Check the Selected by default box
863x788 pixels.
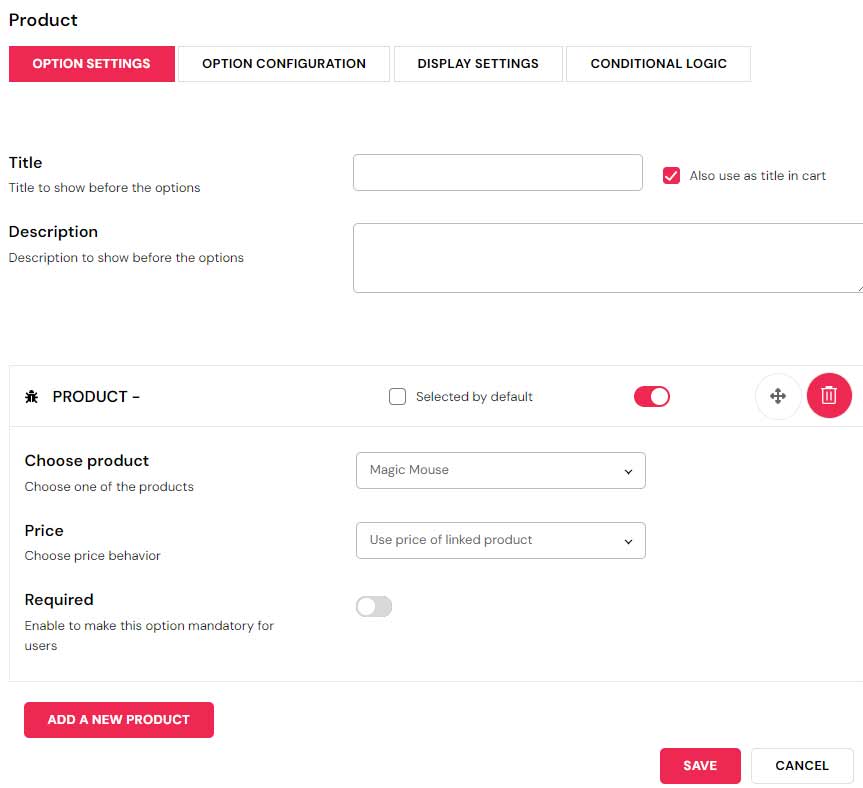coord(397,397)
